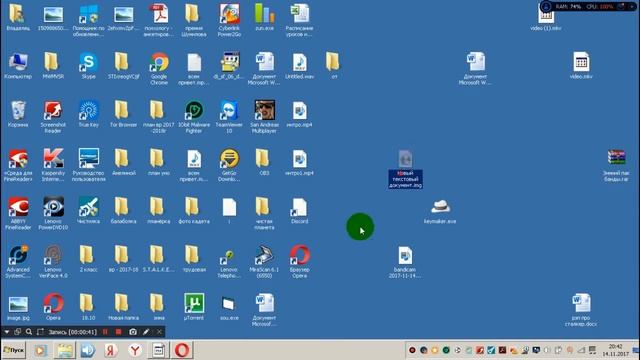Open Kaspersky Internet Security shortcut
This screenshot has height=360, width=640.
(53, 165)
